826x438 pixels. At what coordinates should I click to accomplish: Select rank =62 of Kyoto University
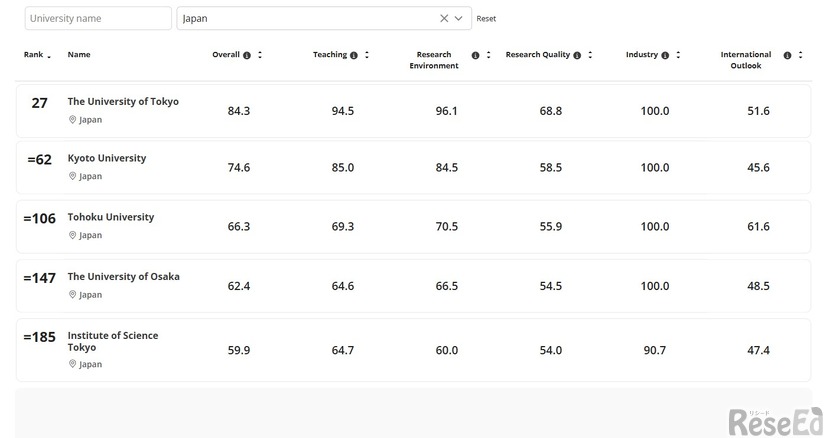pos(40,159)
